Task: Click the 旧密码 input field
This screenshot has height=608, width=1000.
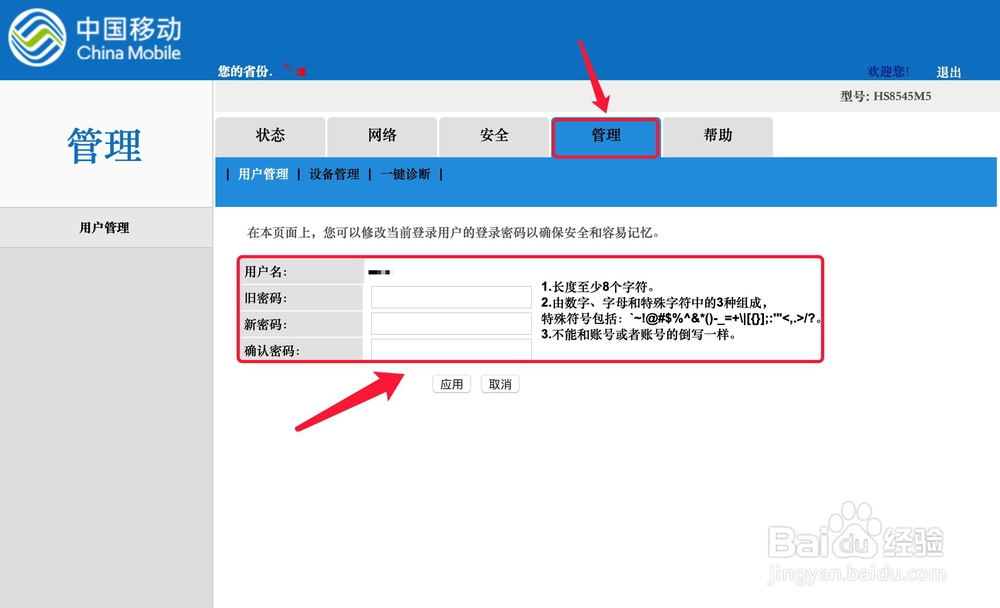Action: point(450,296)
